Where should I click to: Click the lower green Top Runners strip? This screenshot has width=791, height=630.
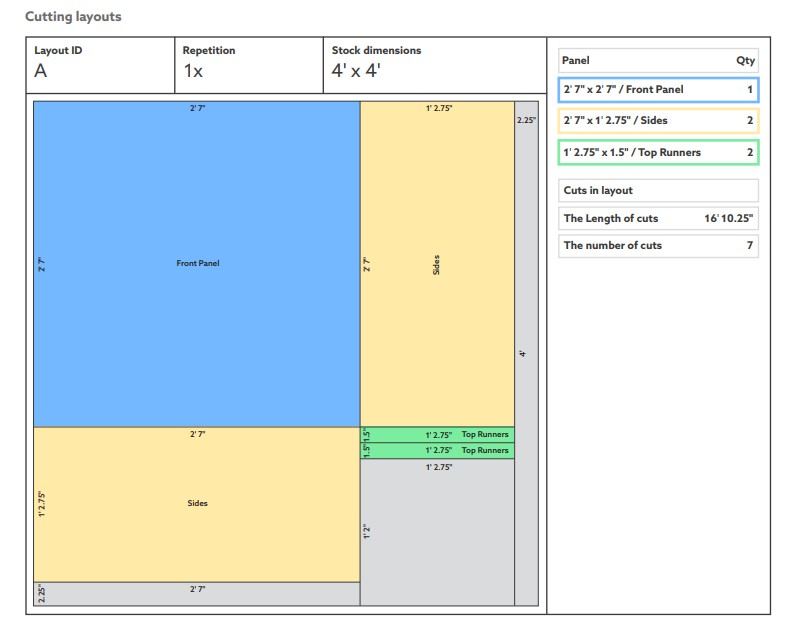coord(437,451)
